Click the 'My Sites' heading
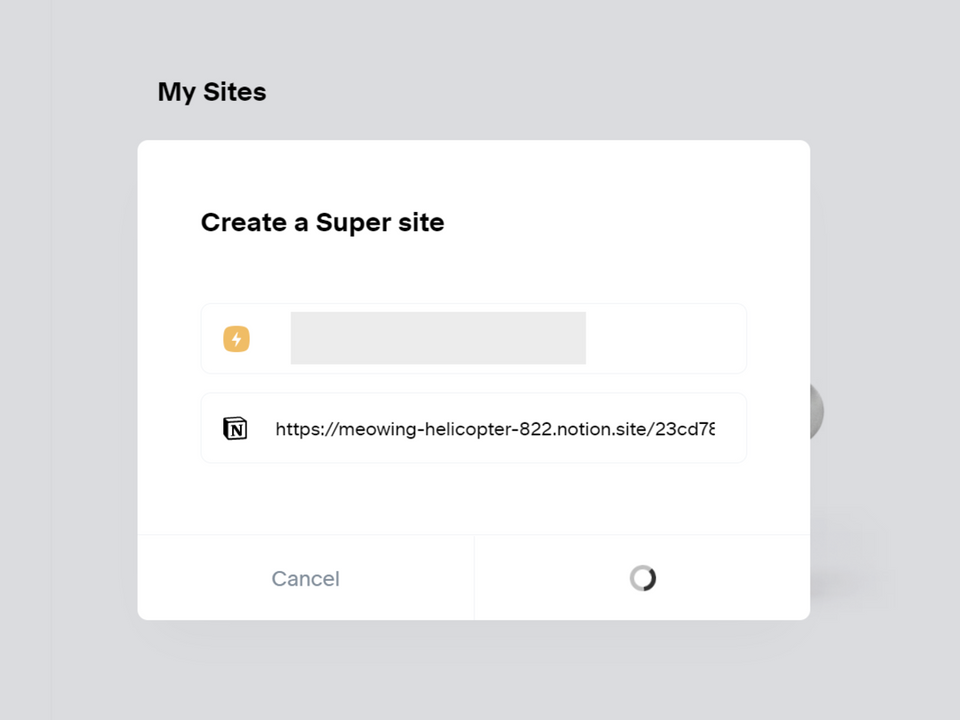Image resolution: width=960 pixels, height=720 pixels. tap(212, 92)
